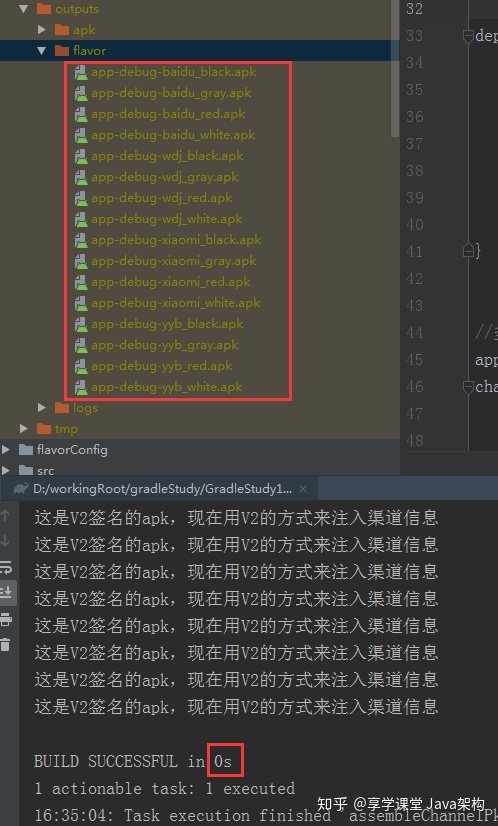This screenshot has width=498, height=826.
Task: Click APK icon of xiaomi_gray file
Action: pos(81,261)
